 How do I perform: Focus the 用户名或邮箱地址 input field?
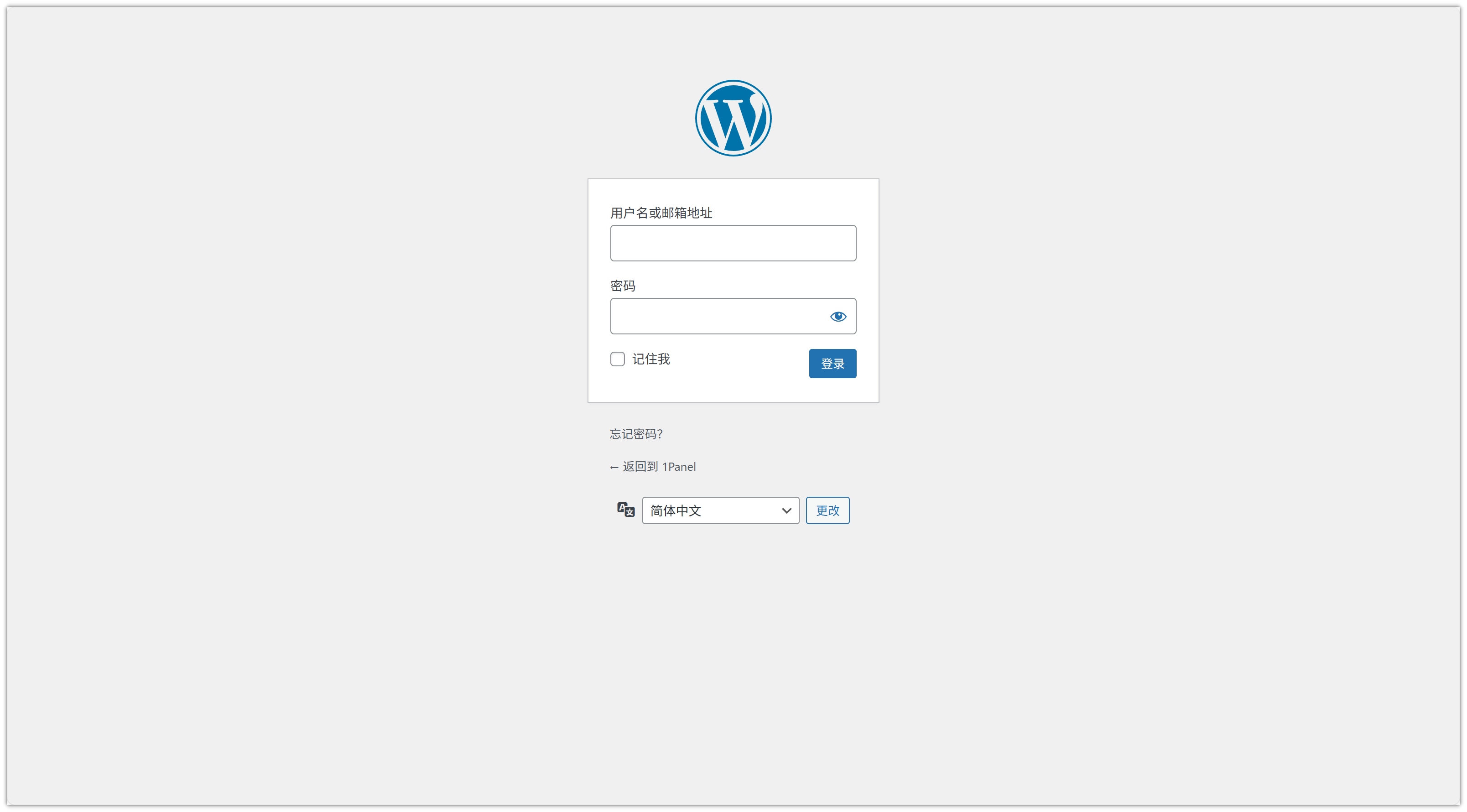[x=733, y=243]
